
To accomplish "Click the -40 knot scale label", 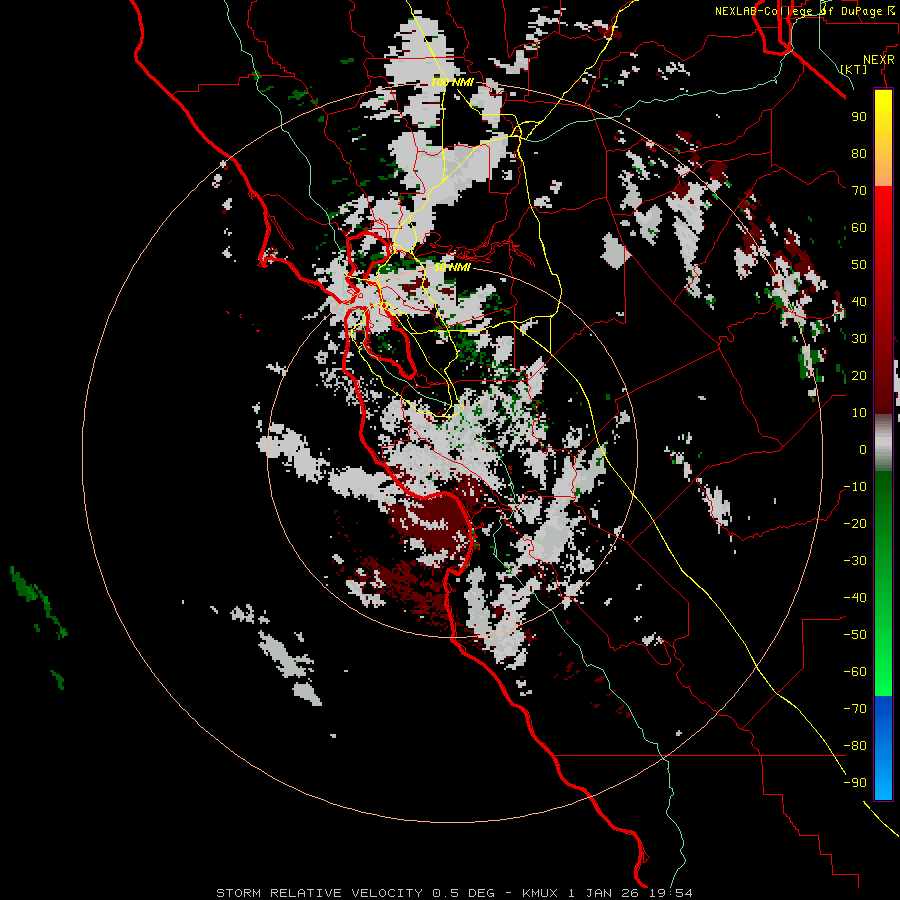I will [x=855, y=598].
